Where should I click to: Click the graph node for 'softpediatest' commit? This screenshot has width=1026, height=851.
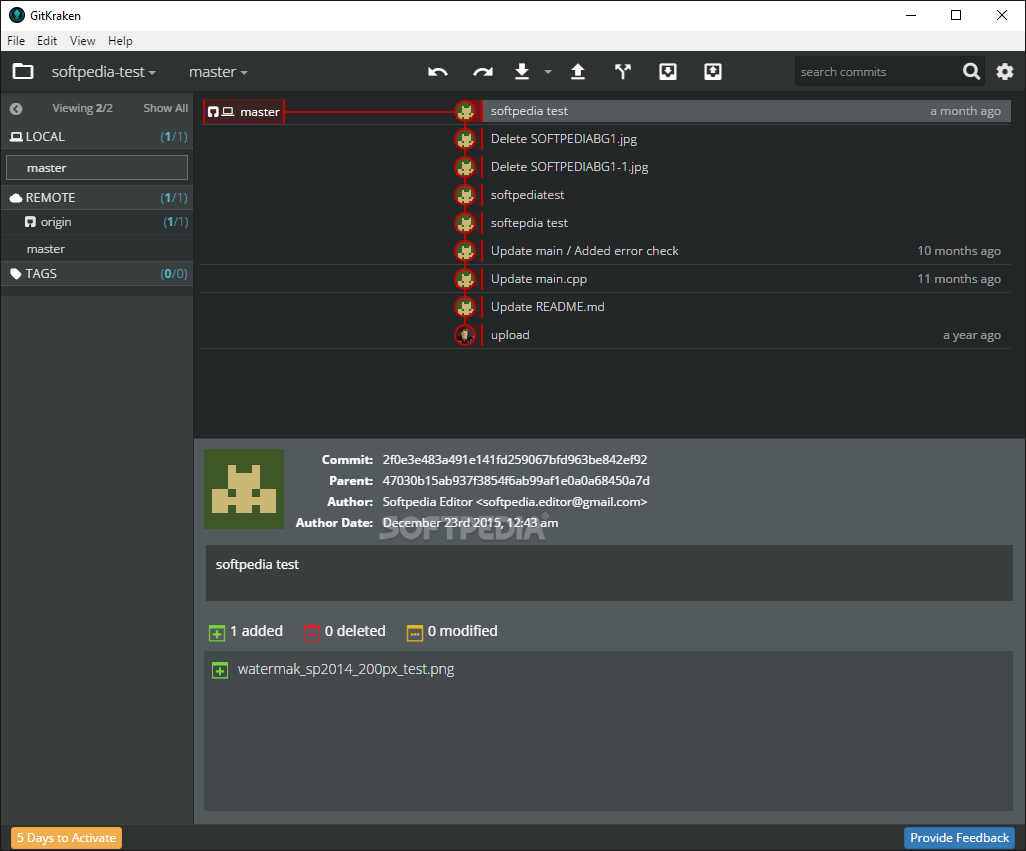[x=465, y=195]
